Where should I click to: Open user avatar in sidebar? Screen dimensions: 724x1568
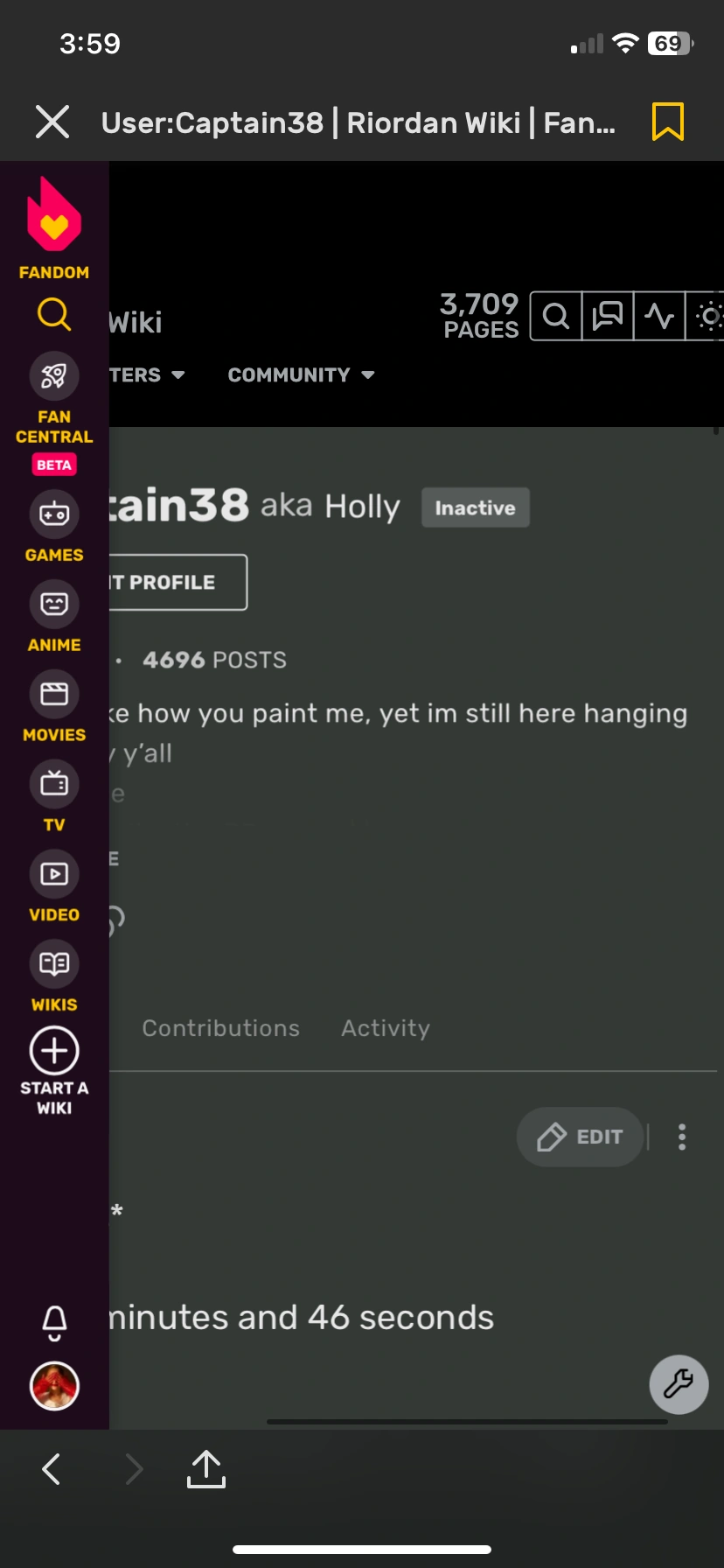54,1386
